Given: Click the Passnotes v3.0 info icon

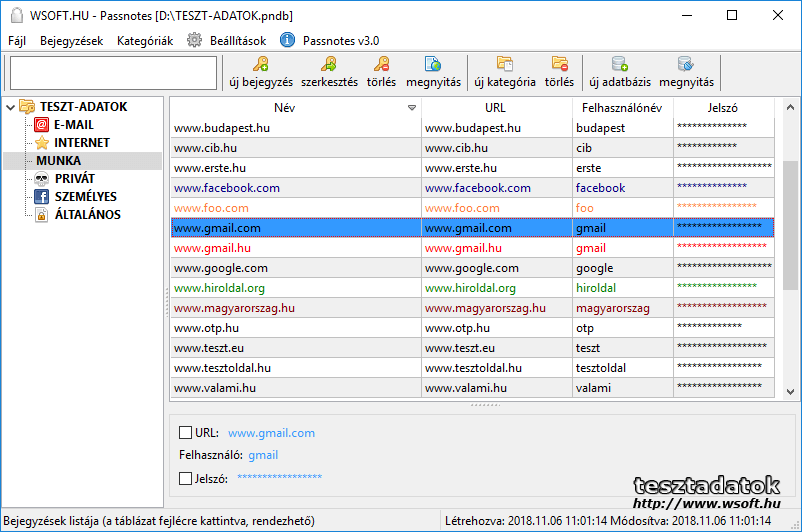Looking at the screenshot, I should 287,40.
